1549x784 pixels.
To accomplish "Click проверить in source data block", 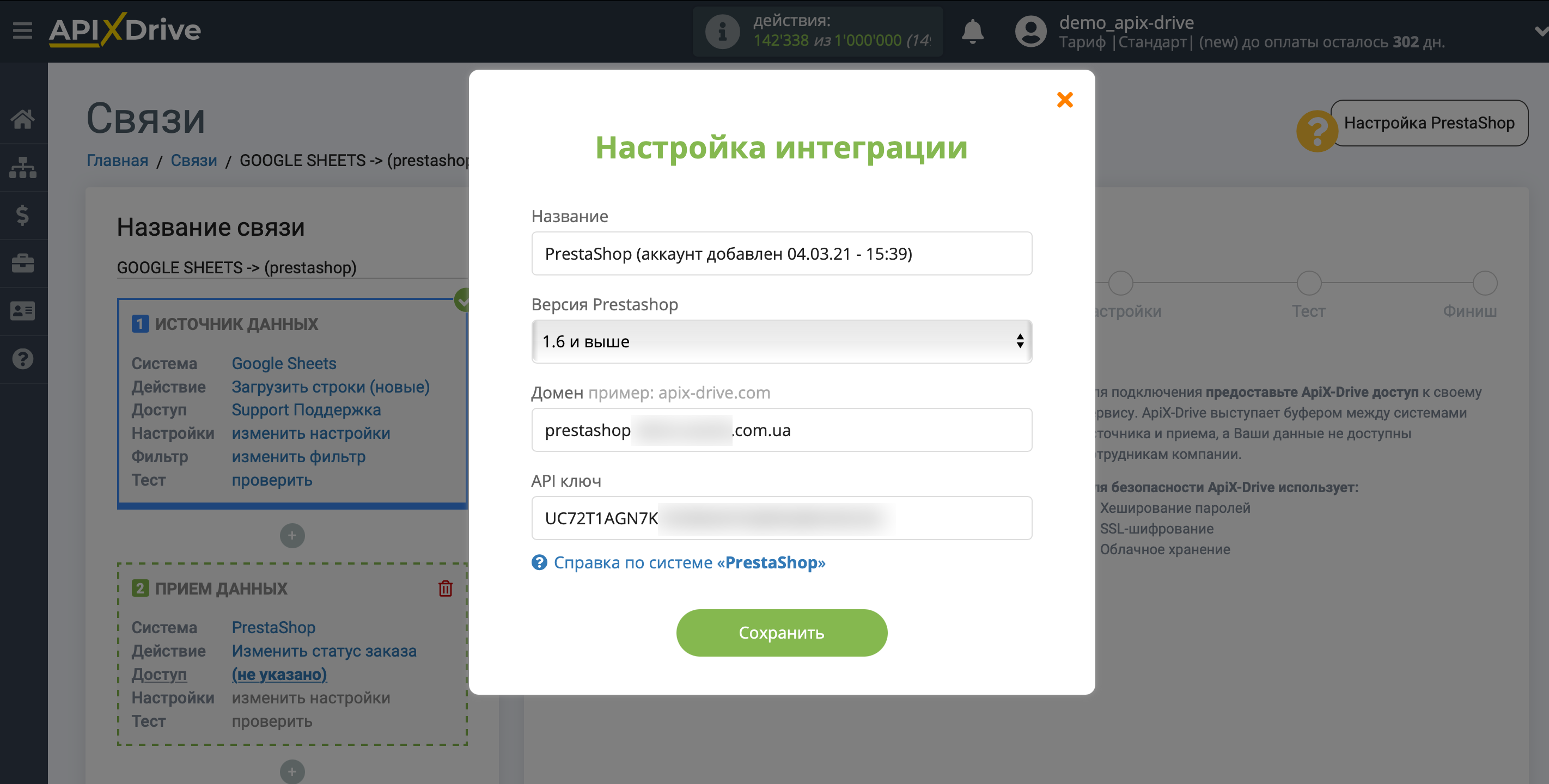I will [272, 480].
